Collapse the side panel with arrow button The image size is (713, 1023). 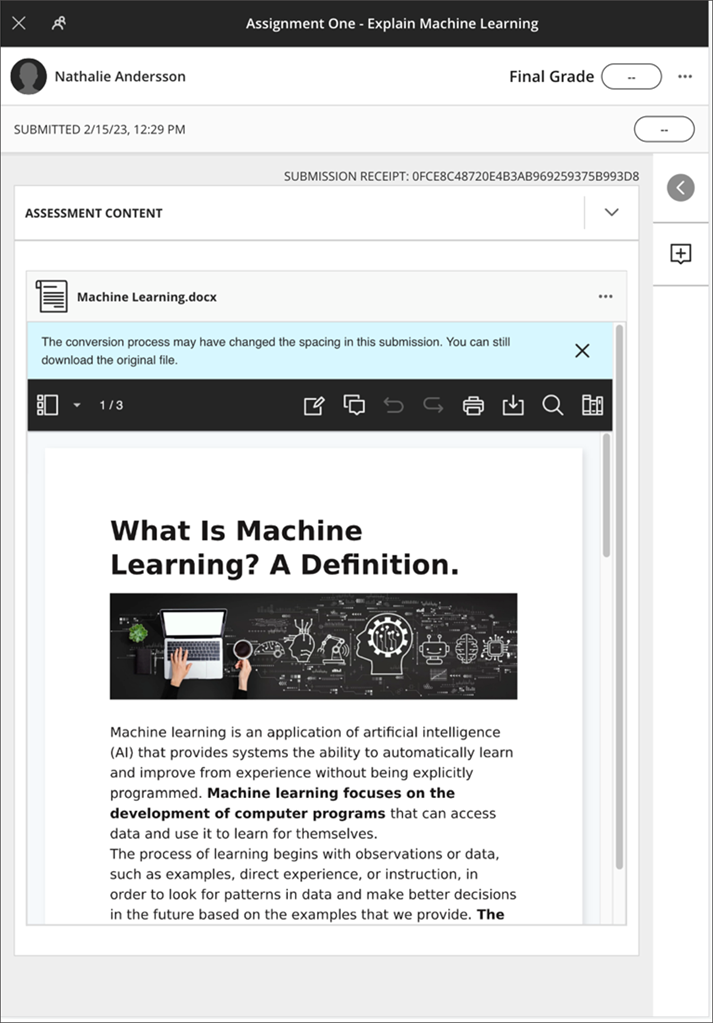pos(681,187)
